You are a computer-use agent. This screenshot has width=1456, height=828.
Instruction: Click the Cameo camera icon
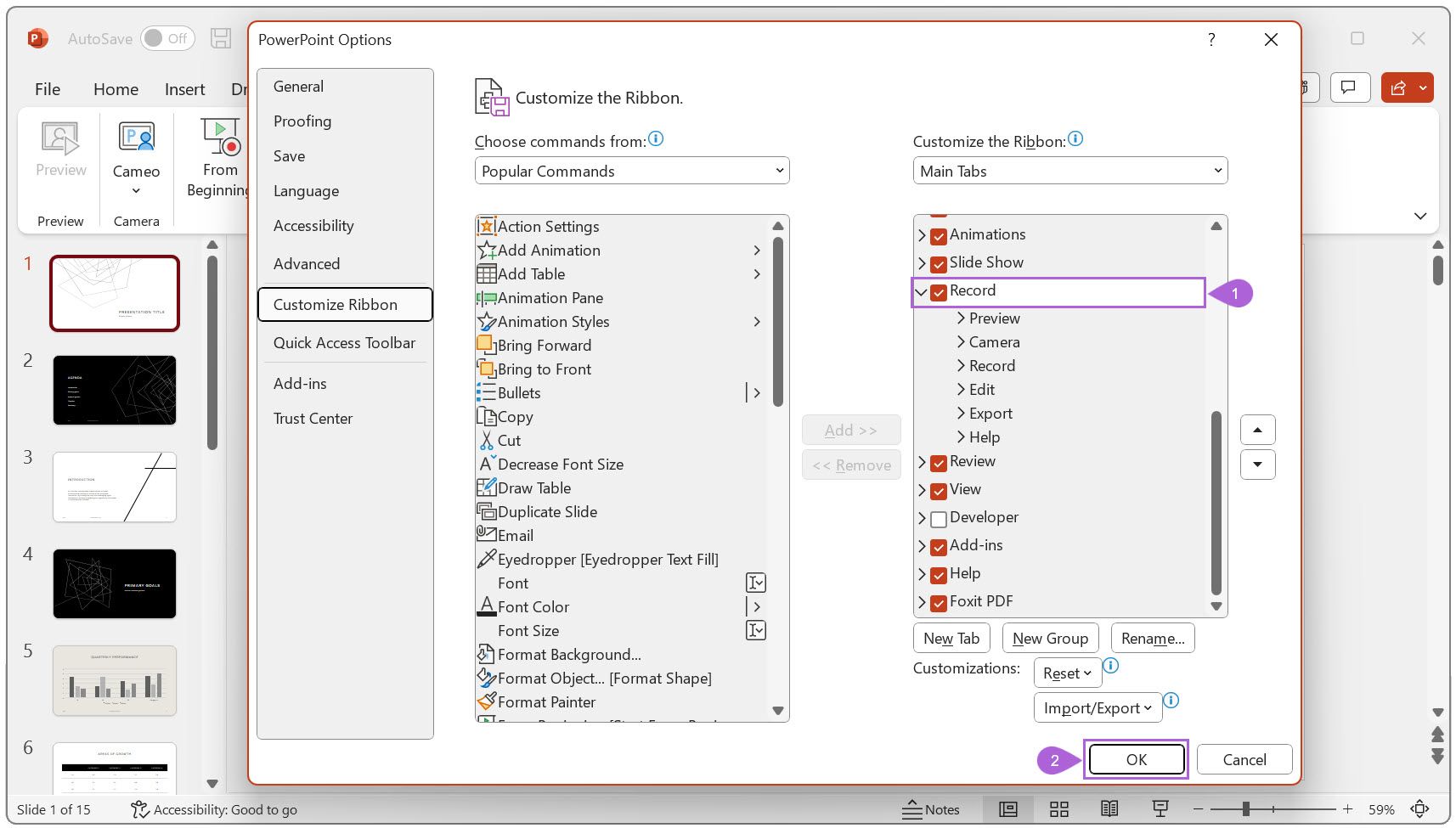136,138
